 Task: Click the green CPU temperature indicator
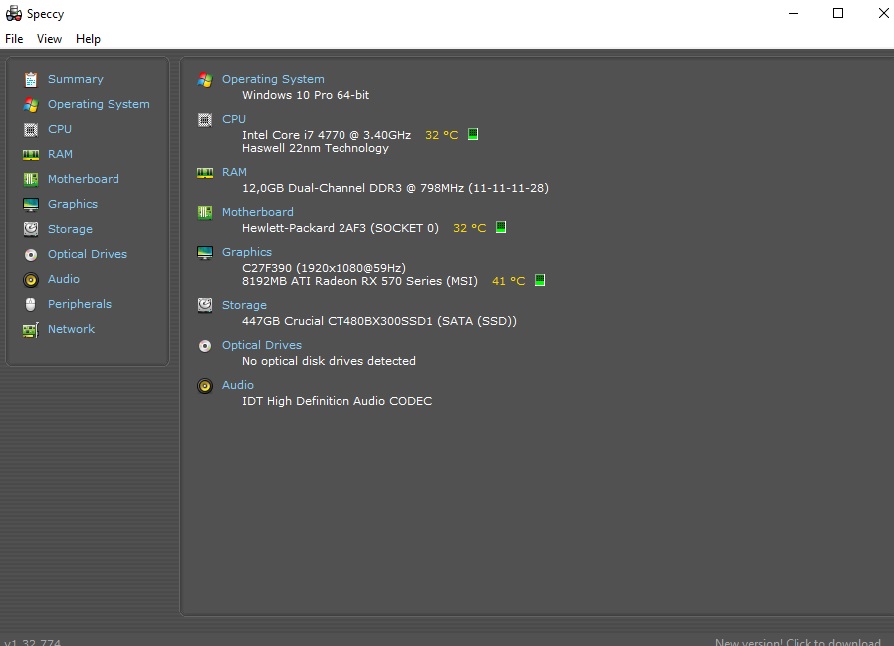[x=473, y=134]
